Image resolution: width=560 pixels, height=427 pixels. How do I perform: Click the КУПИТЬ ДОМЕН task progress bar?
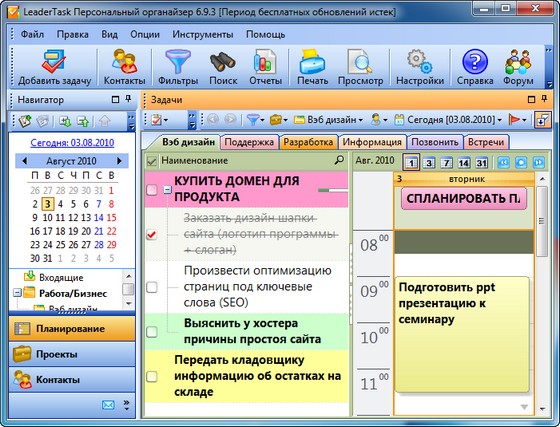pyautogui.click(x=332, y=191)
